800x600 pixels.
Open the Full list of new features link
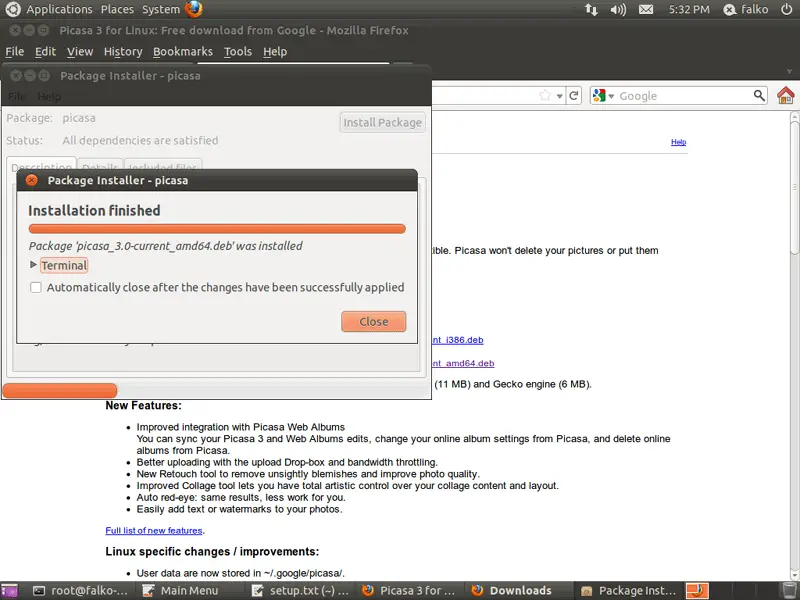[154, 531]
